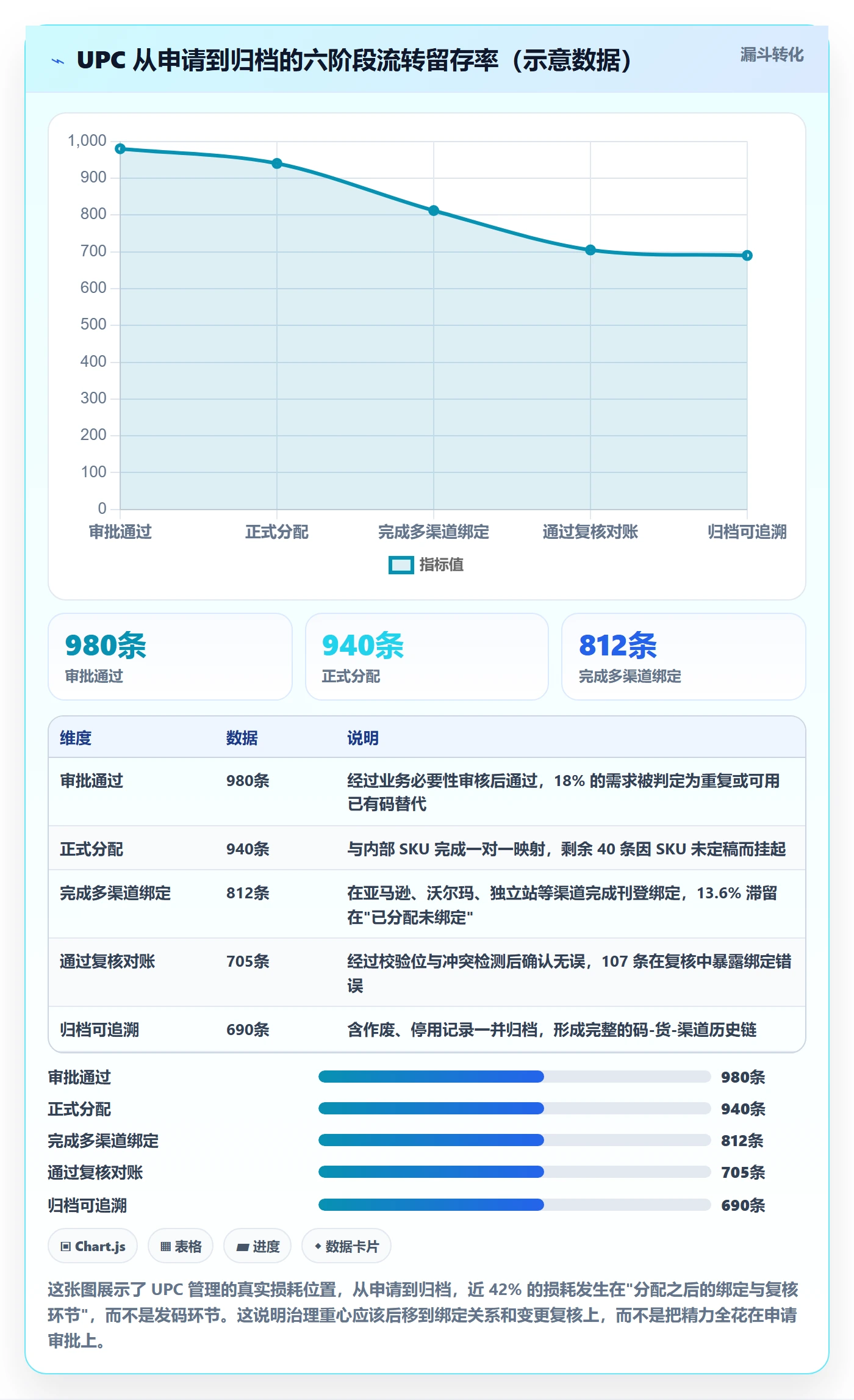This screenshot has height=1400, width=854.
Task: Click the 表格 tag chip
Action: 181,1246
